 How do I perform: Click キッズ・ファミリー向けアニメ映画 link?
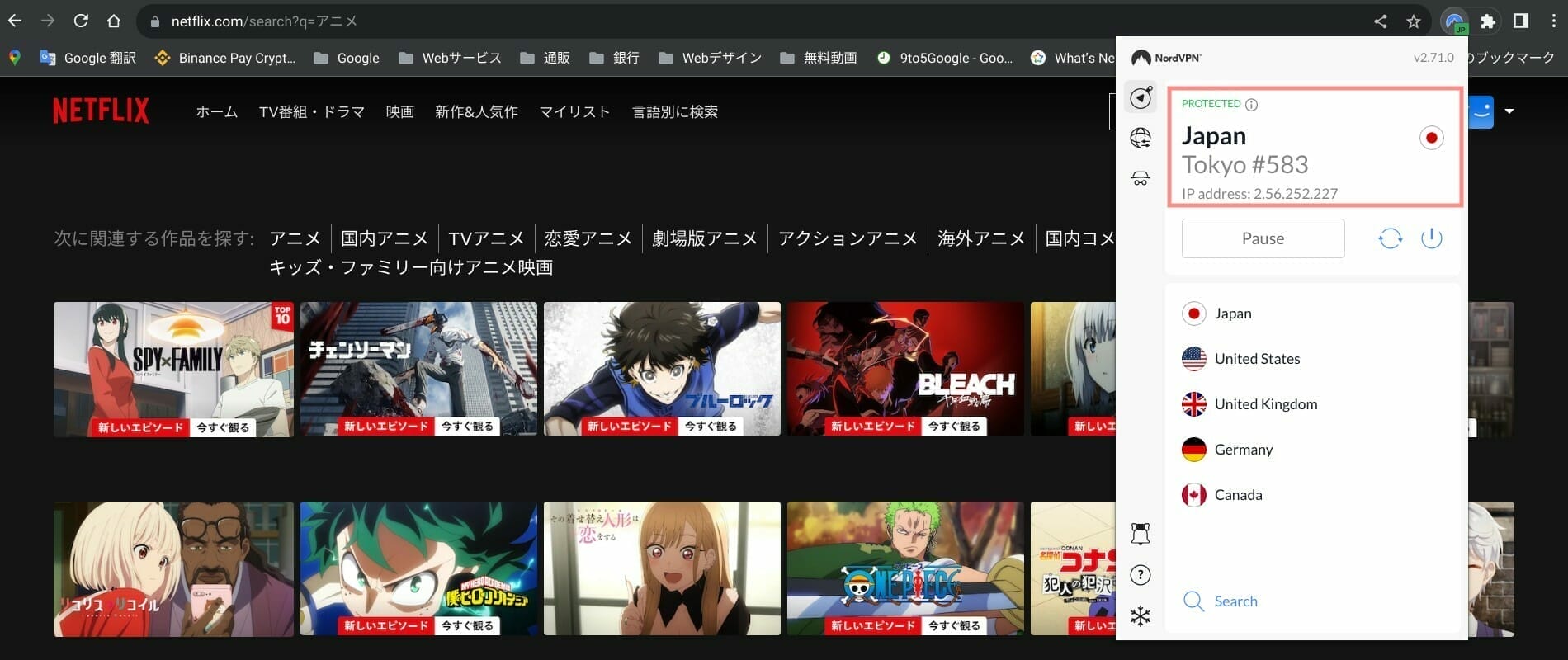[411, 267]
